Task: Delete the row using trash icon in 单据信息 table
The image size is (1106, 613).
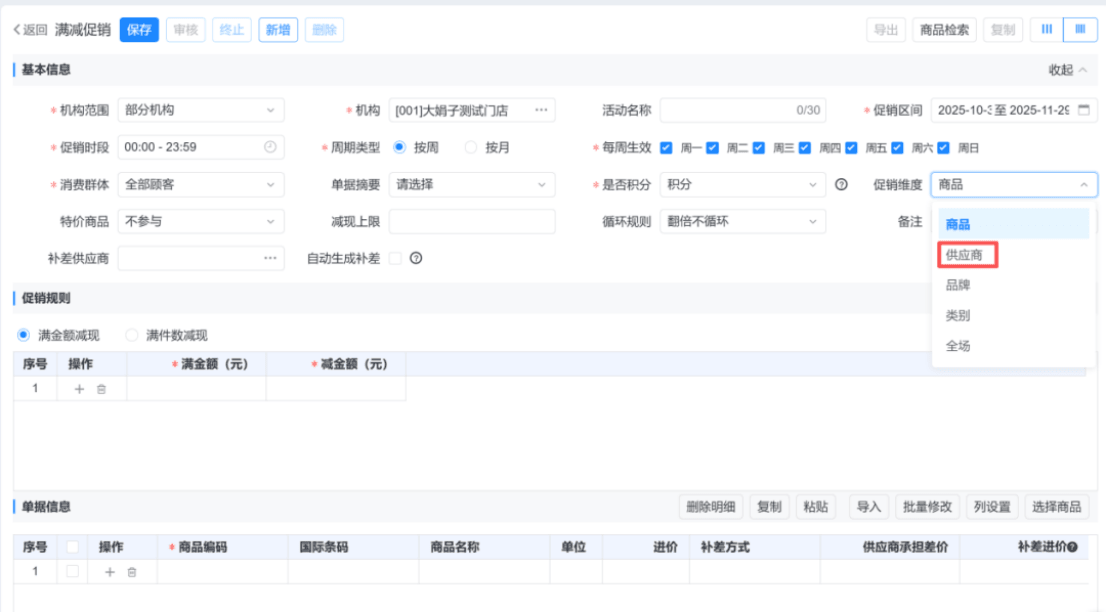Action: [x=131, y=572]
